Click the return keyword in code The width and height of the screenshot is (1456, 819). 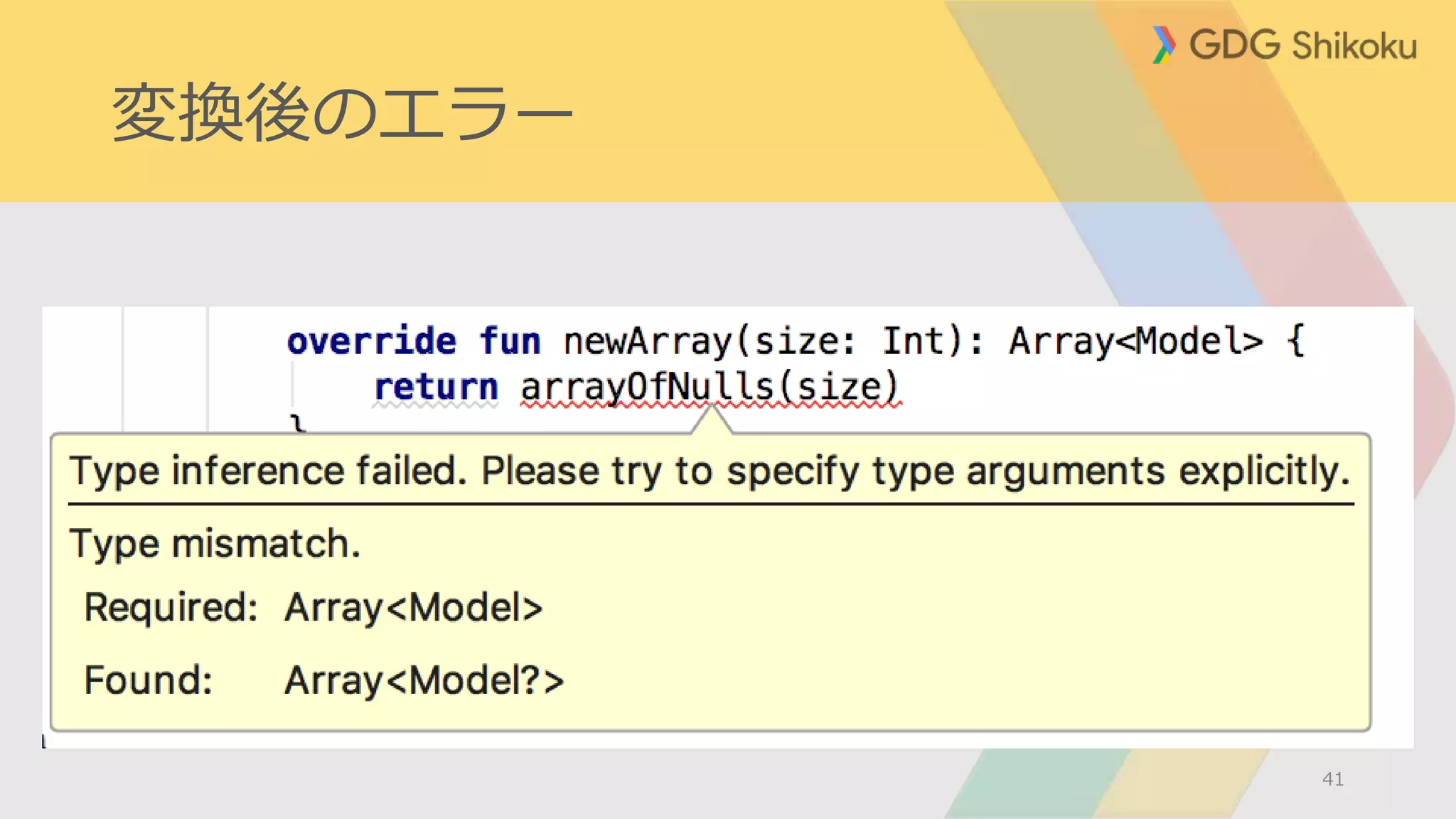tap(435, 387)
